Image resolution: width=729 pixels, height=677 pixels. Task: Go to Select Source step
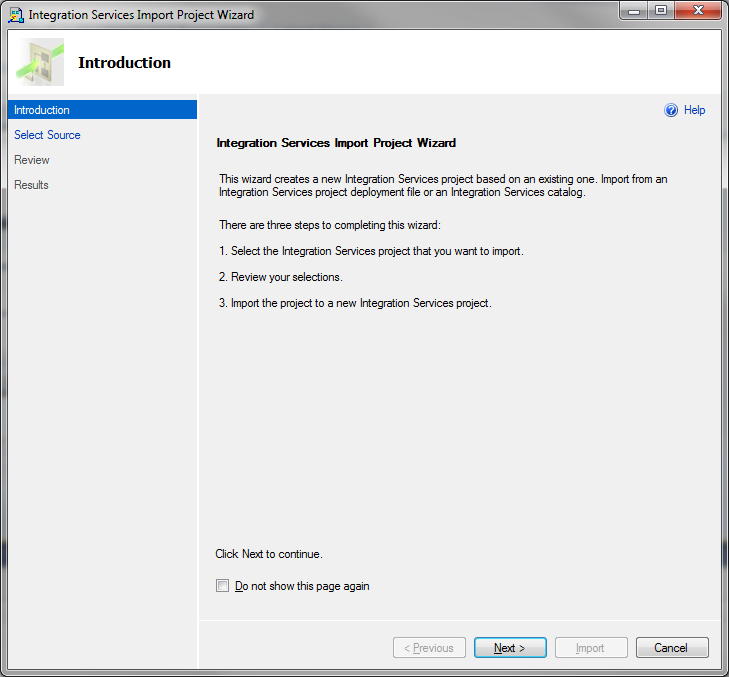coord(47,135)
